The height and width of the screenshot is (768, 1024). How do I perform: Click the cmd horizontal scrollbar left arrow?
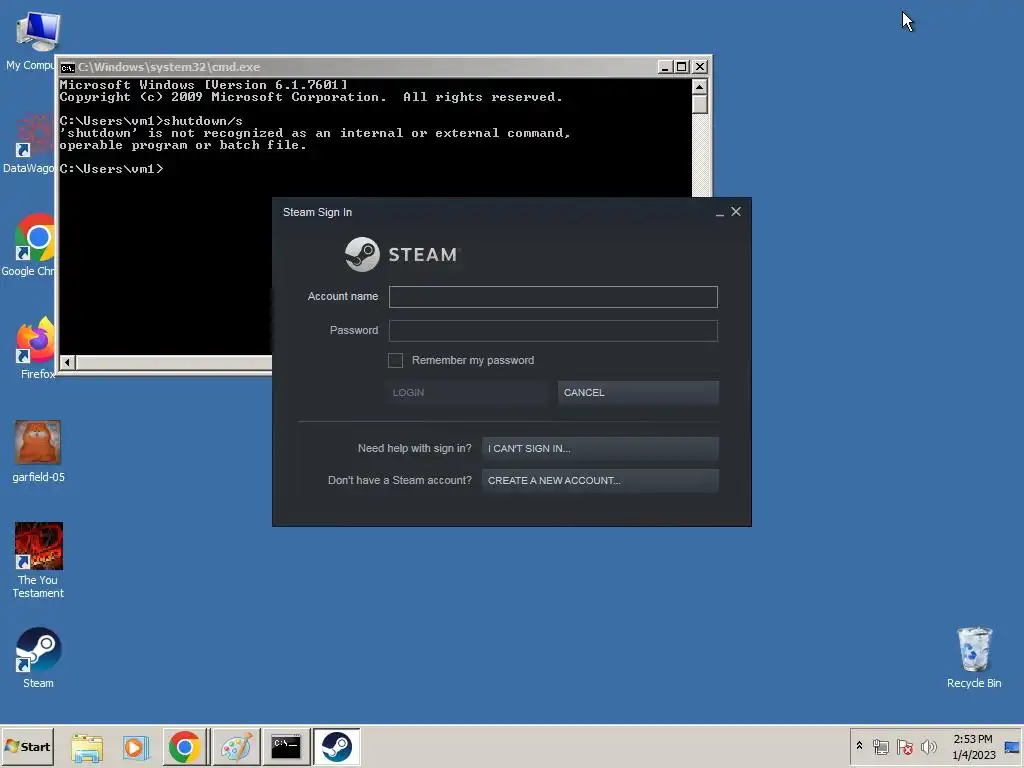pyautogui.click(x=67, y=362)
